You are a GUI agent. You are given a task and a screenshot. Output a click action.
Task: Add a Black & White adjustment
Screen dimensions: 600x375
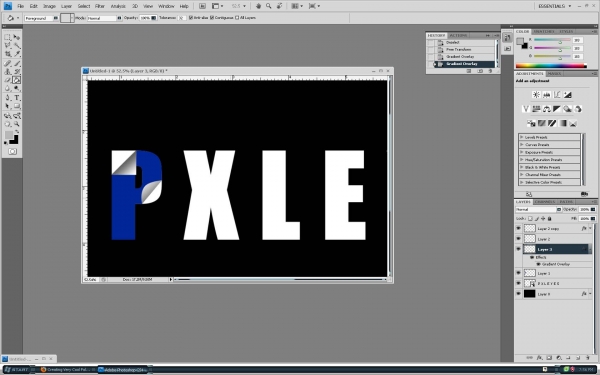click(557, 109)
